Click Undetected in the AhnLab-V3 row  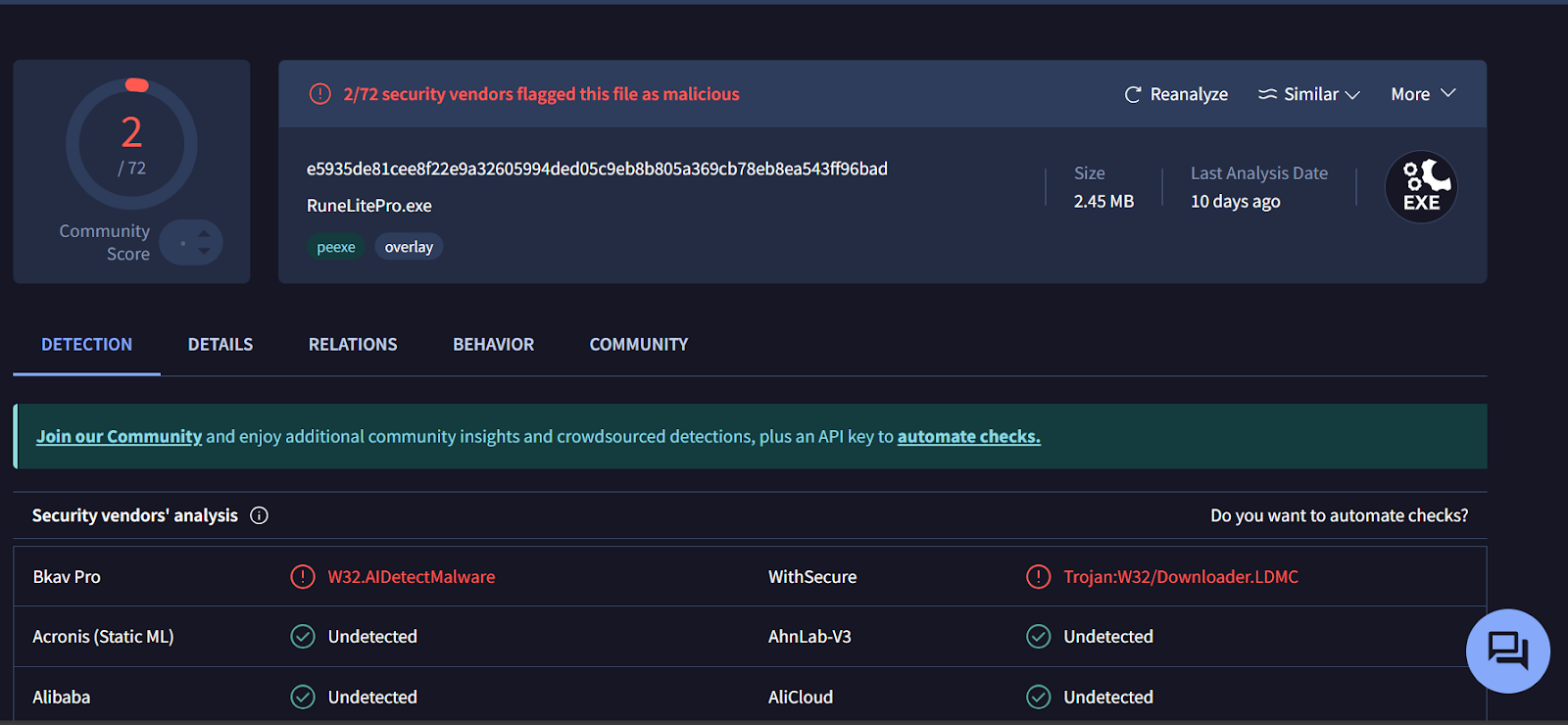point(1108,637)
